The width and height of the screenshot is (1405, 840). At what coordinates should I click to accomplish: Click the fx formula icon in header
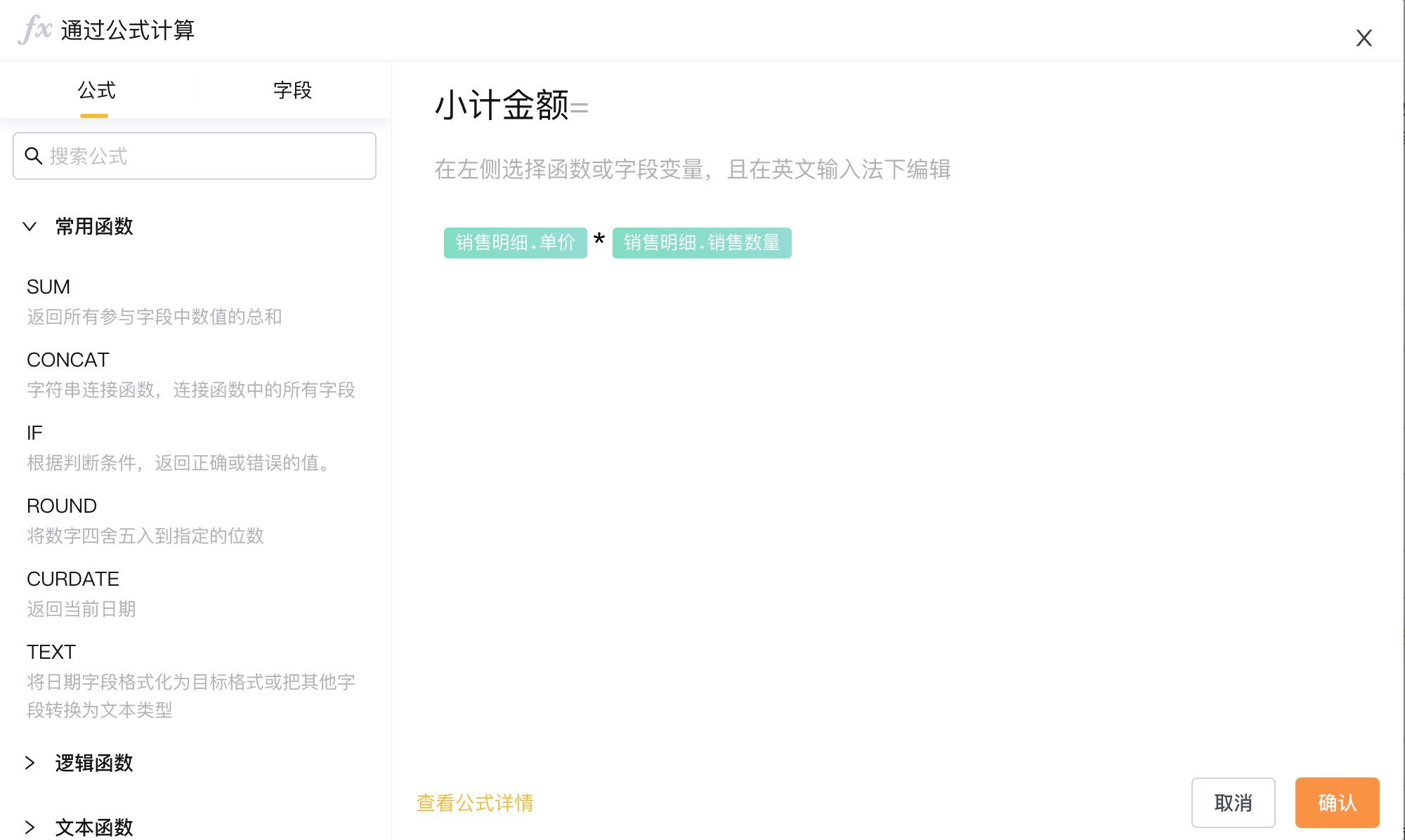tap(34, 29)
